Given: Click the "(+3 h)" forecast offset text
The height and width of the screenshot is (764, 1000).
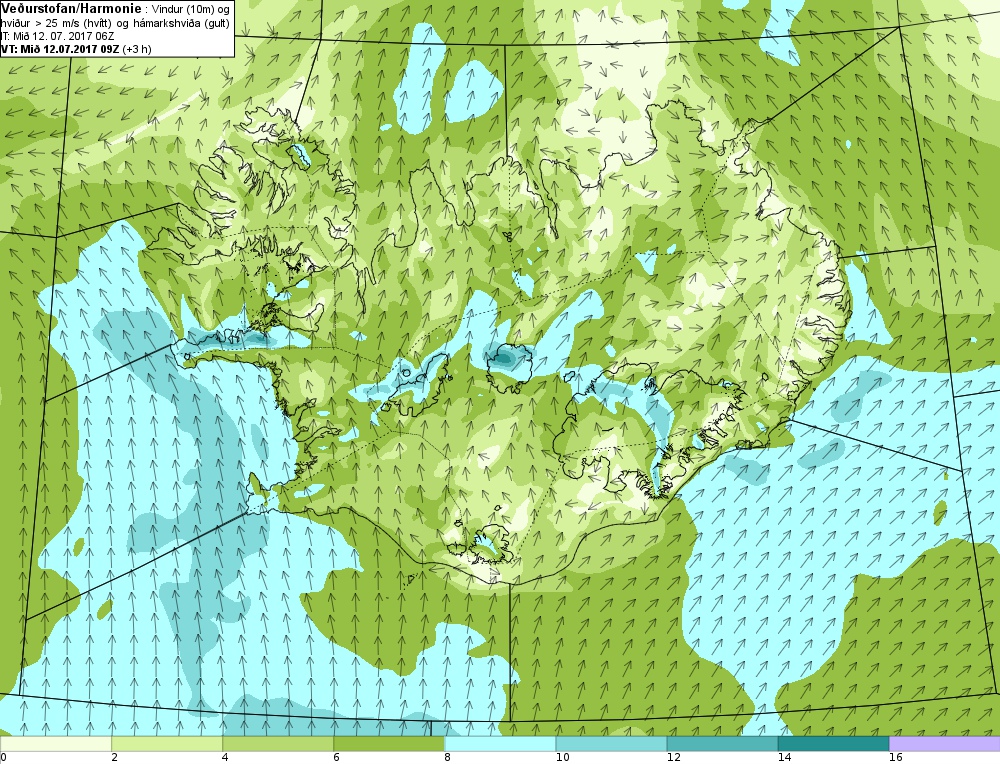Looking at the screenshot, I should tap(137, 49).
